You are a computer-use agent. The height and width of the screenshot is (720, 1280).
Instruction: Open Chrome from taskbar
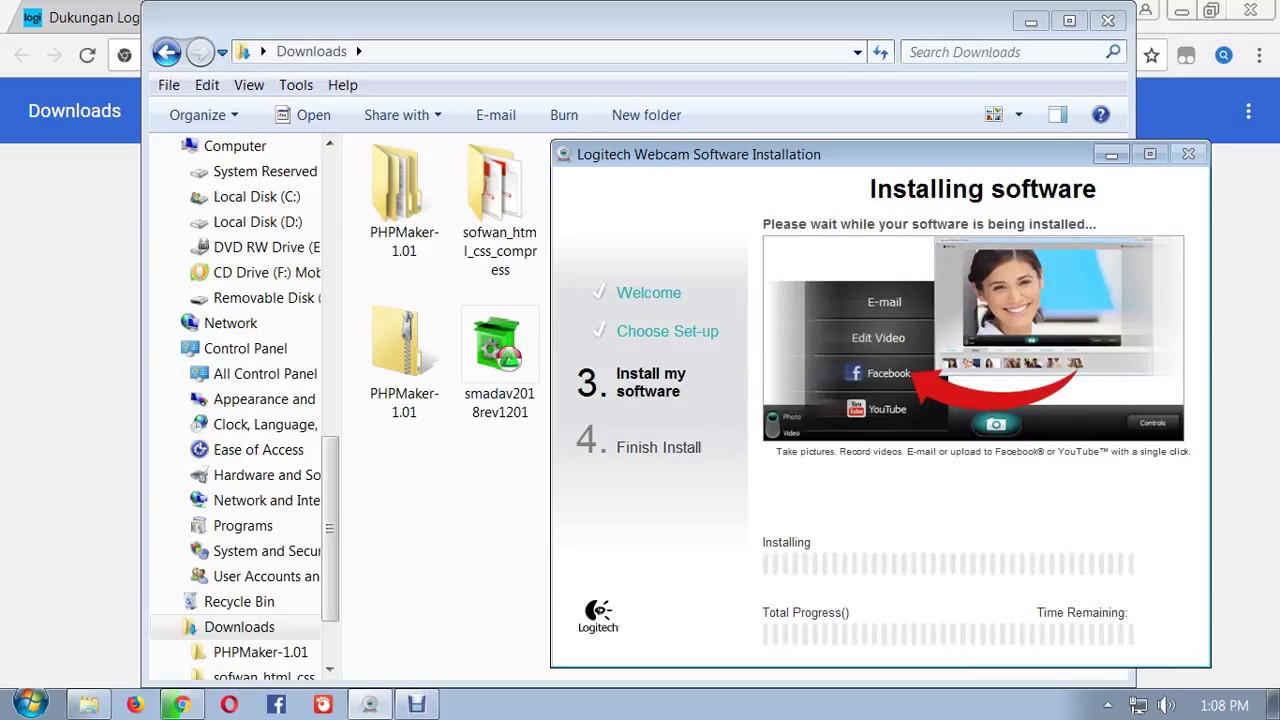click(182, 705)
